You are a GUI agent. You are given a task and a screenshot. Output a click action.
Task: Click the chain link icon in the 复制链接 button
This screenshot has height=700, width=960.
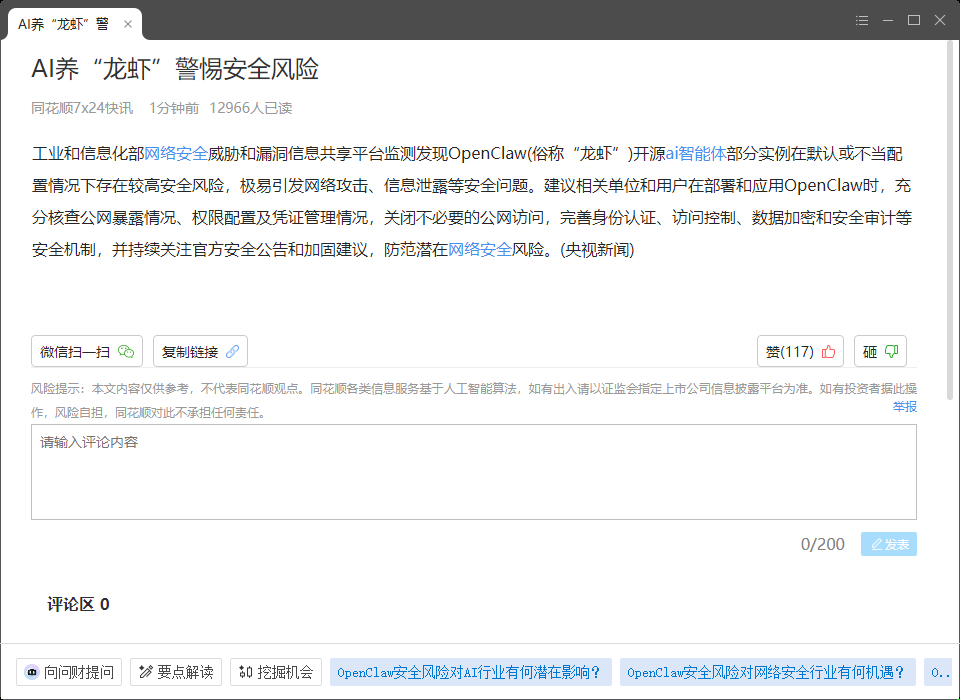[x=233, y=352]
